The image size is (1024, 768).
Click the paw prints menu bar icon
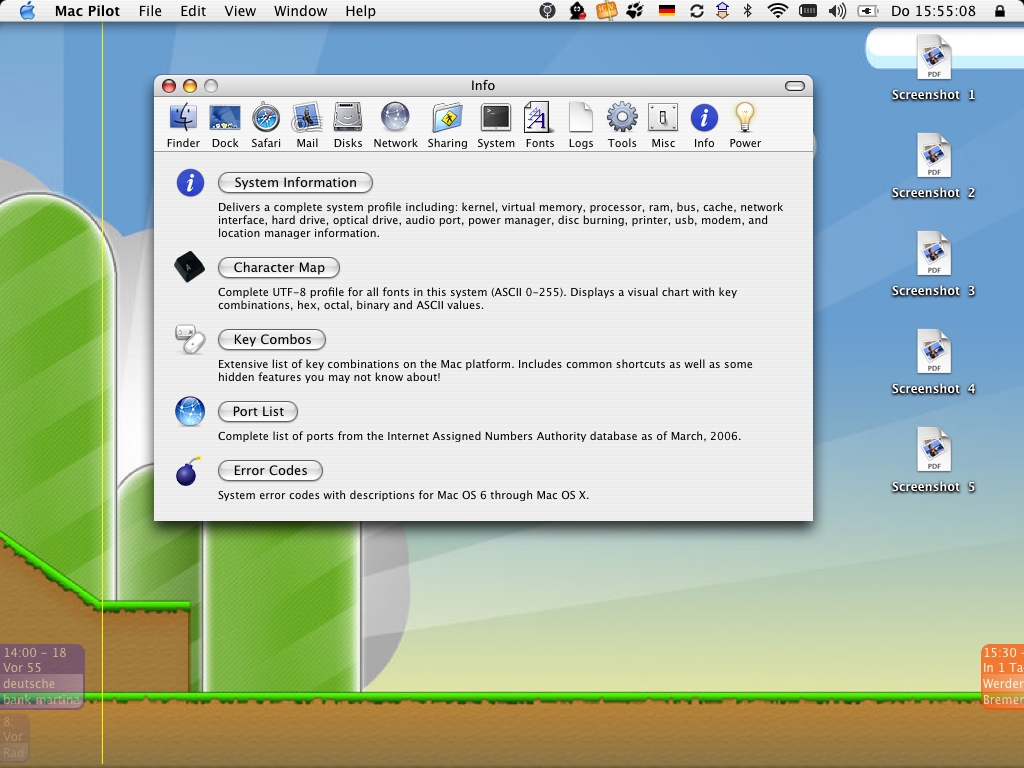[635, 11]
